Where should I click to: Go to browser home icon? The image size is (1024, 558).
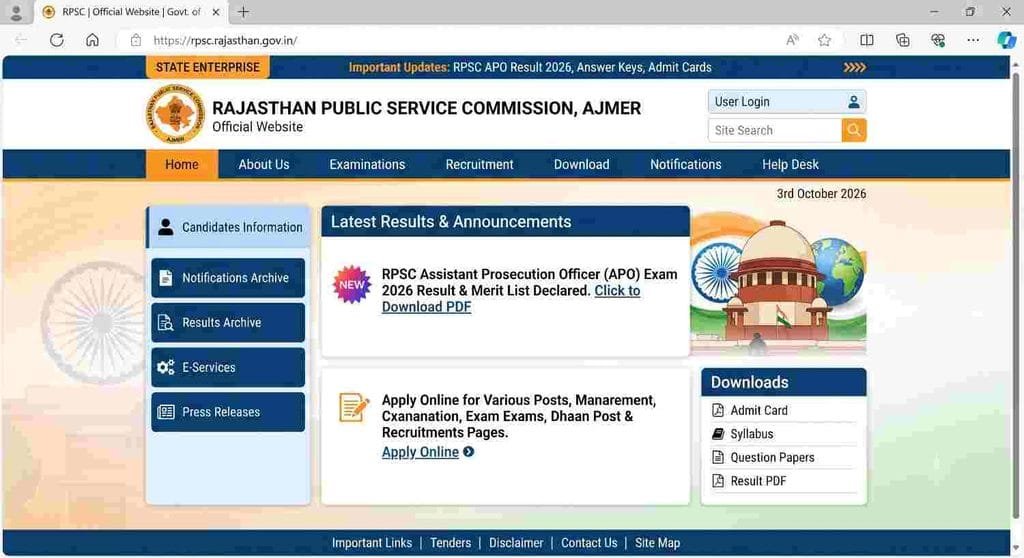(92, 40)
